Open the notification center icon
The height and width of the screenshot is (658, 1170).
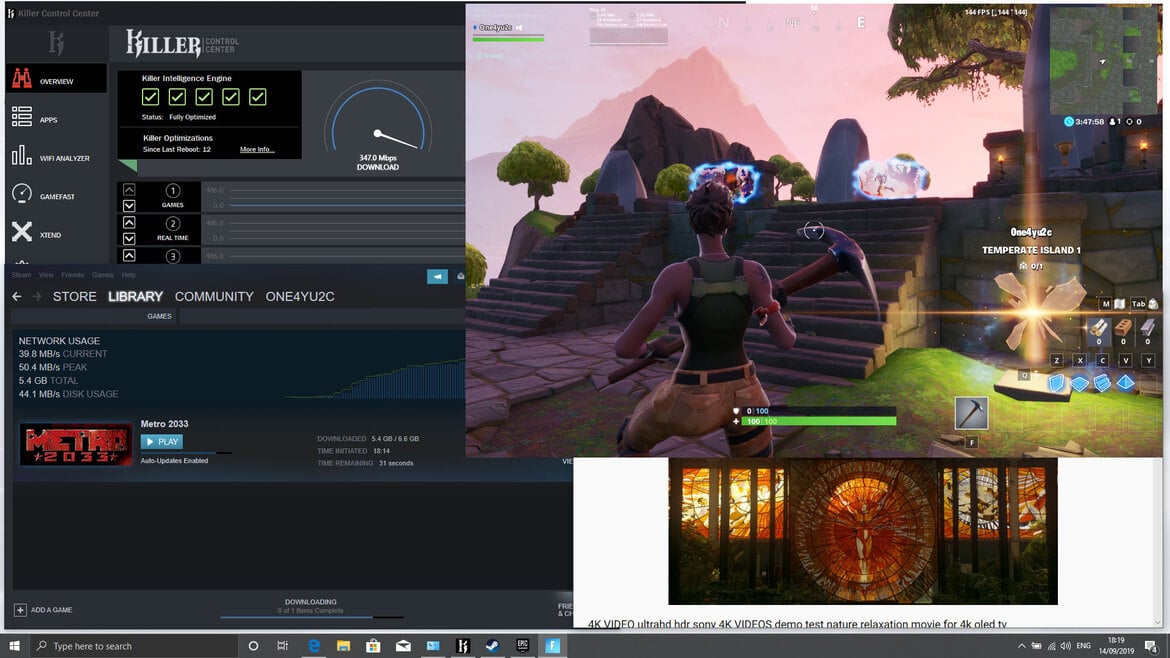pyautogui.click(x=1151, y=646)
